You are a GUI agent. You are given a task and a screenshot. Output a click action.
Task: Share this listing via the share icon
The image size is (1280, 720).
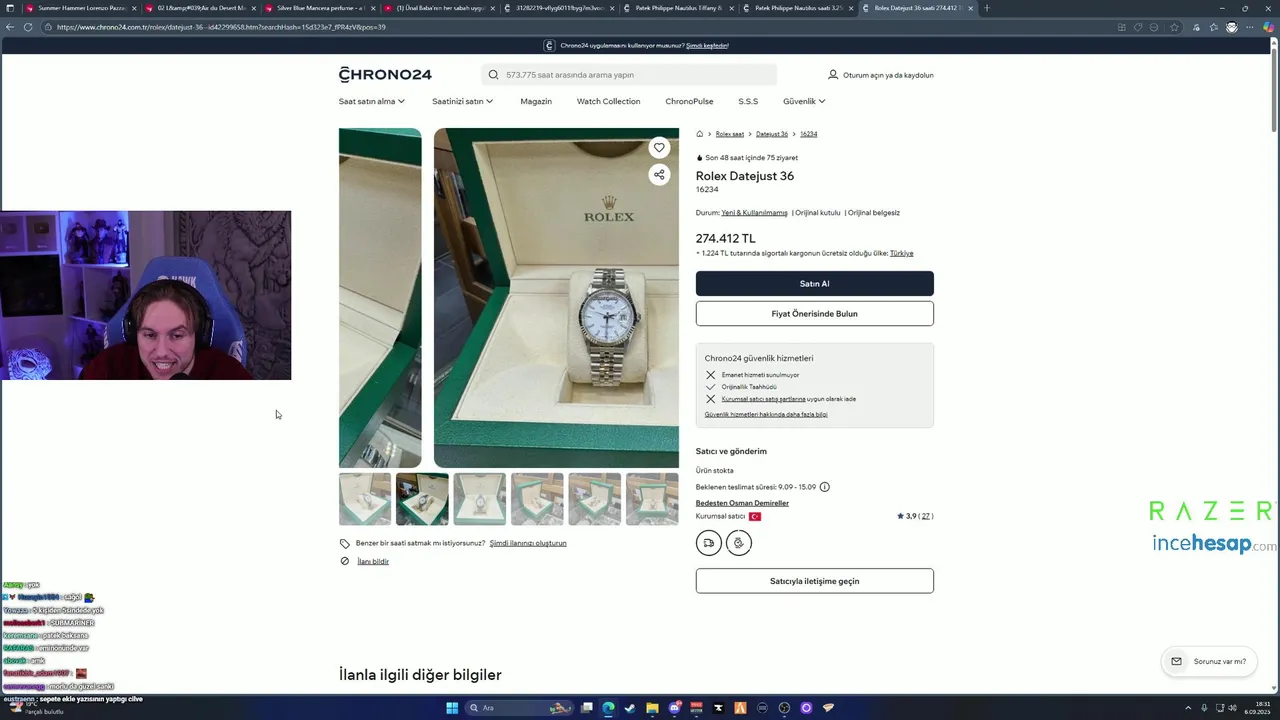pos(659,174)
